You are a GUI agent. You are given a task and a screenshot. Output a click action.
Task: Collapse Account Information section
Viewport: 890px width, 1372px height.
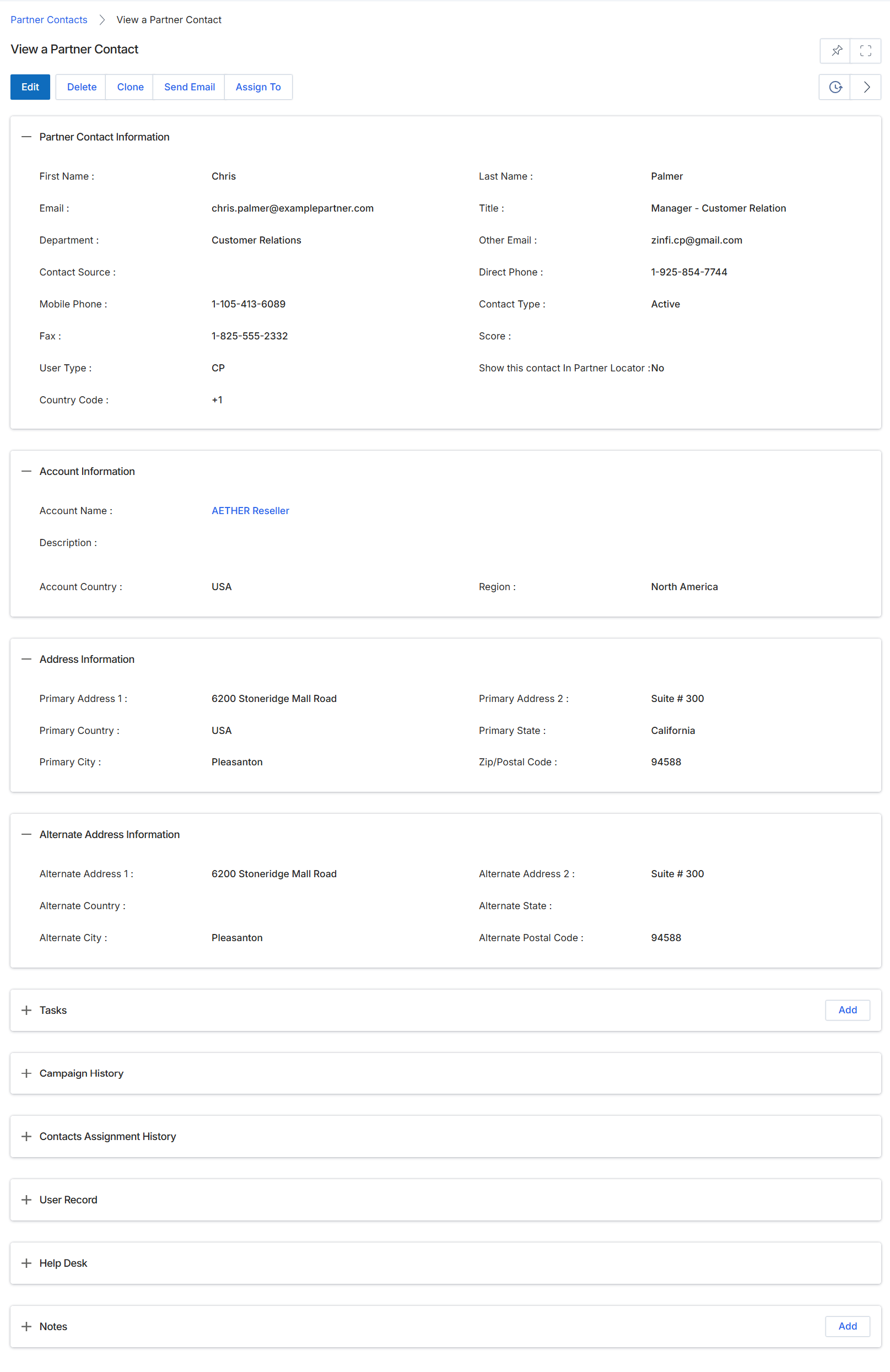[26, 471]
